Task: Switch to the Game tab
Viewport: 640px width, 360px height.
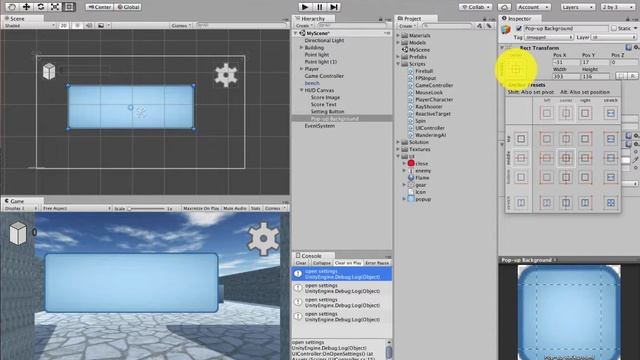Action: point(22,201)
